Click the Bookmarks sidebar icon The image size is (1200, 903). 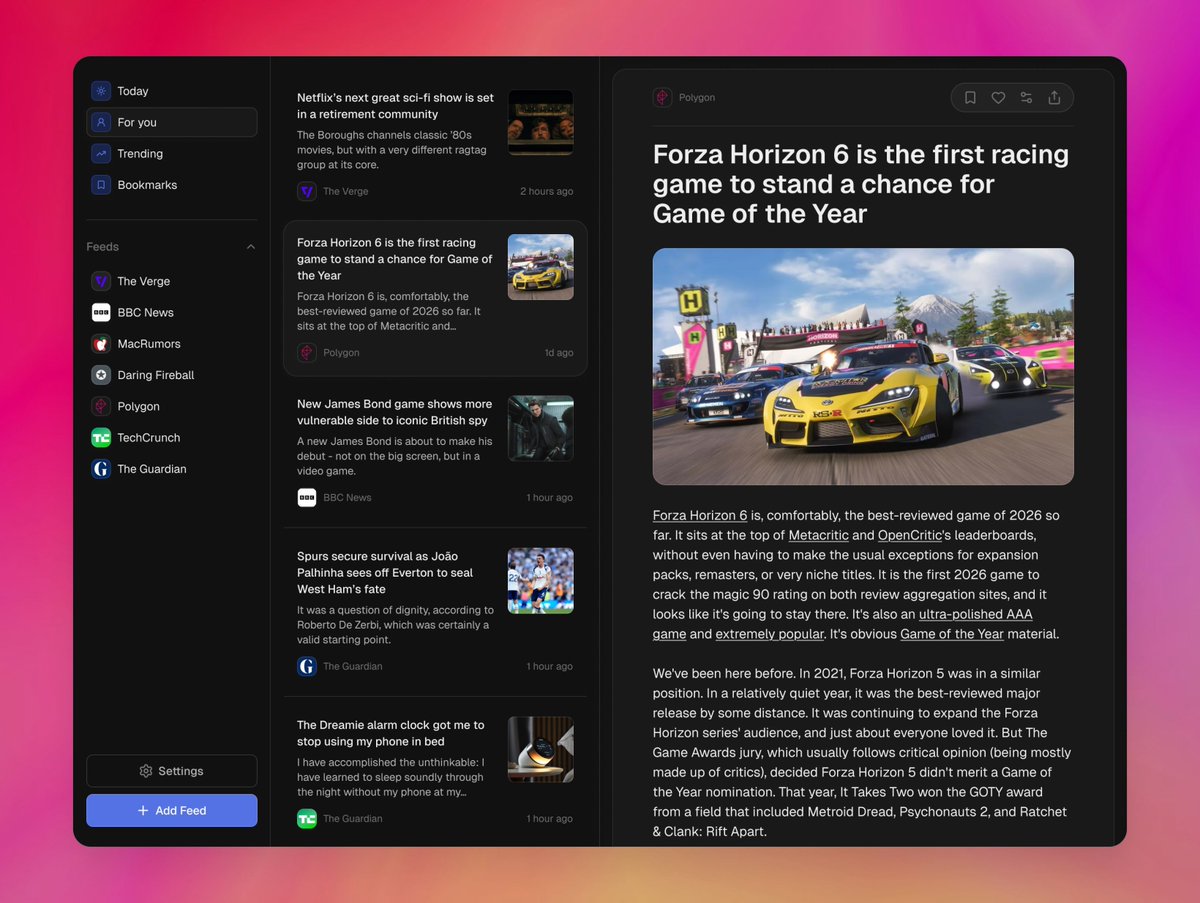click(x=101, y=185)
